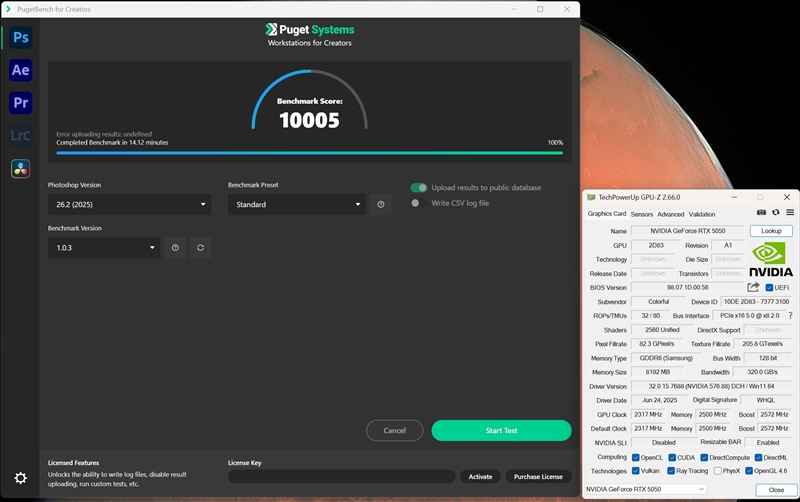Click the Shaders 2560 Unified value
This screenshot has height=502, width=800.
pos(662,330)
